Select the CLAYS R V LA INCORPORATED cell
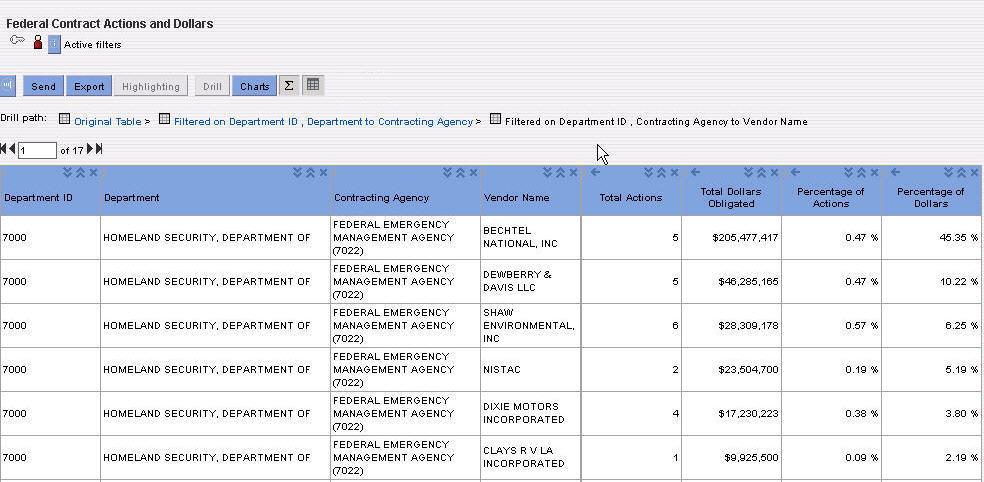 [x=531, y=457]
